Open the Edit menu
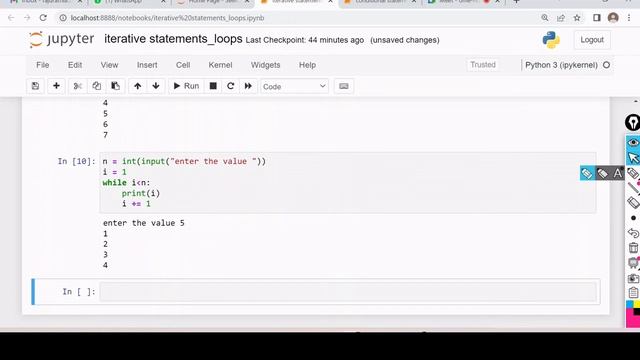640x360 pixels. (75, 65)
